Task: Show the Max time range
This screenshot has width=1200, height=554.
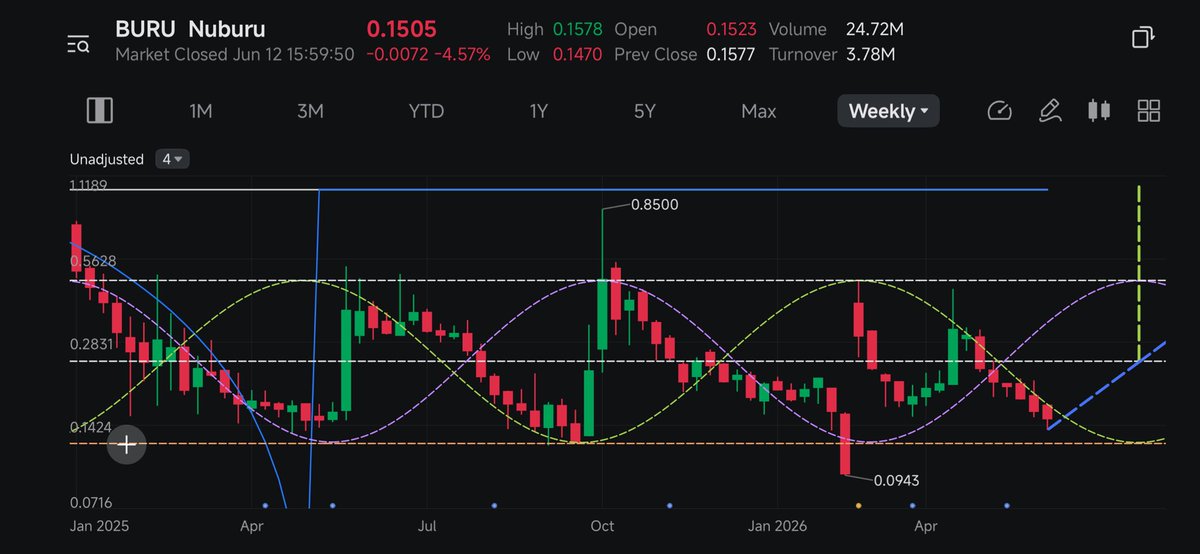Action: pos(758,111)
